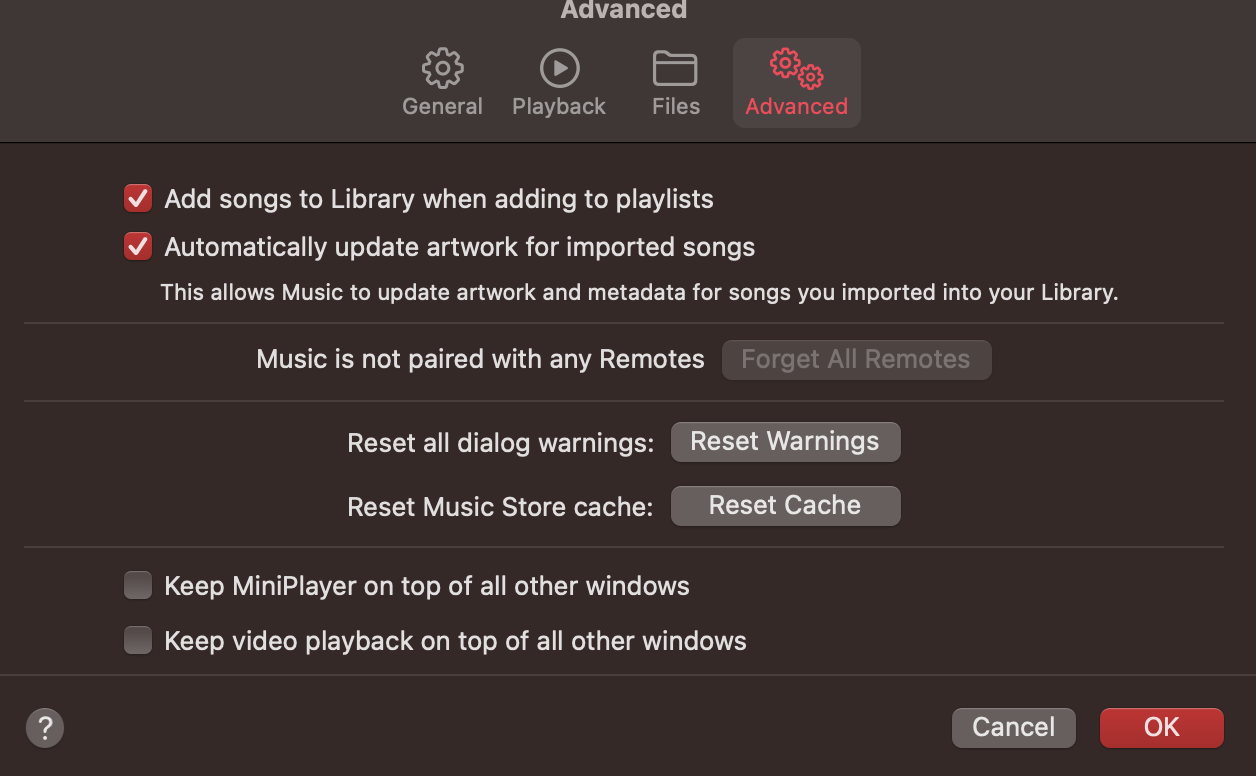
Task: Select the Playback tab text label
Action: [559, 106]
